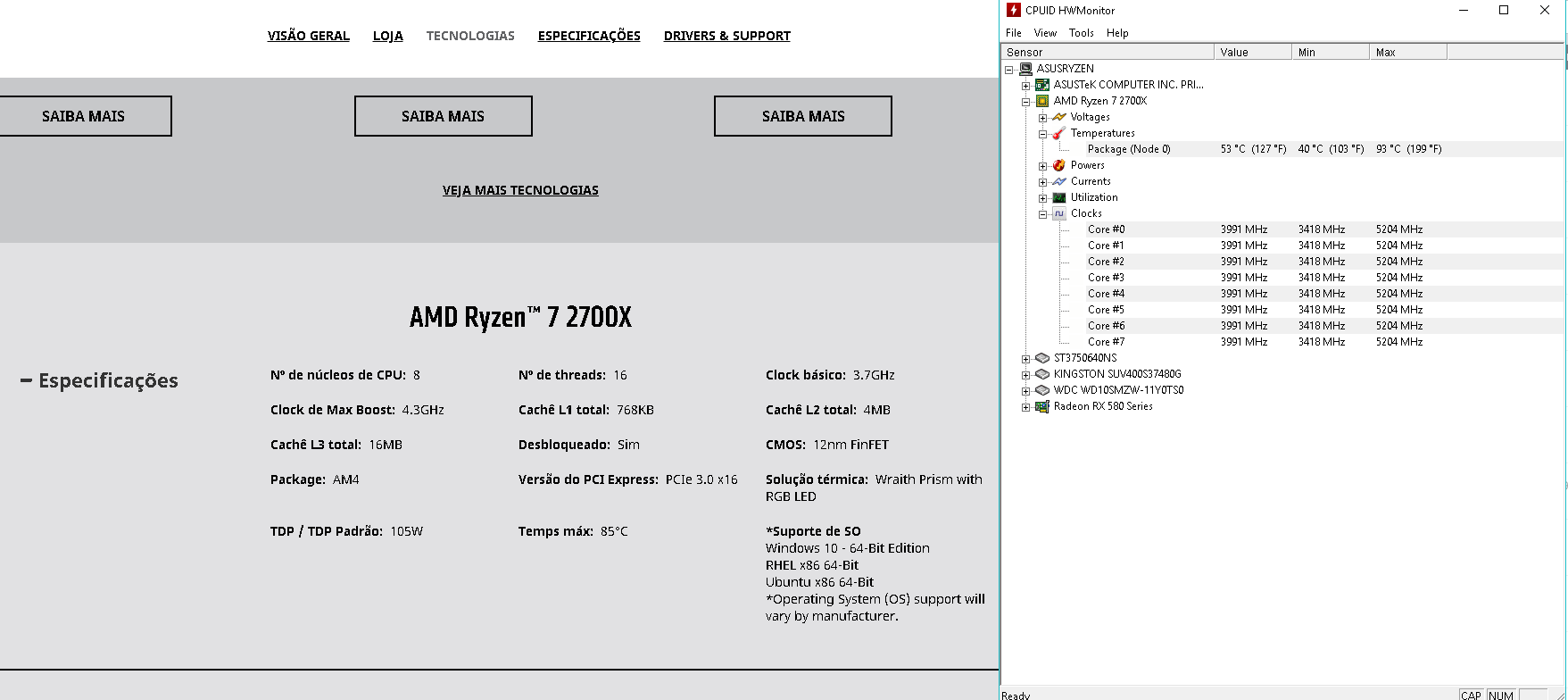Follow the VEJA MAIS TECNOLOGIAS link
The image size is (1568, 700).
point(520,190)
